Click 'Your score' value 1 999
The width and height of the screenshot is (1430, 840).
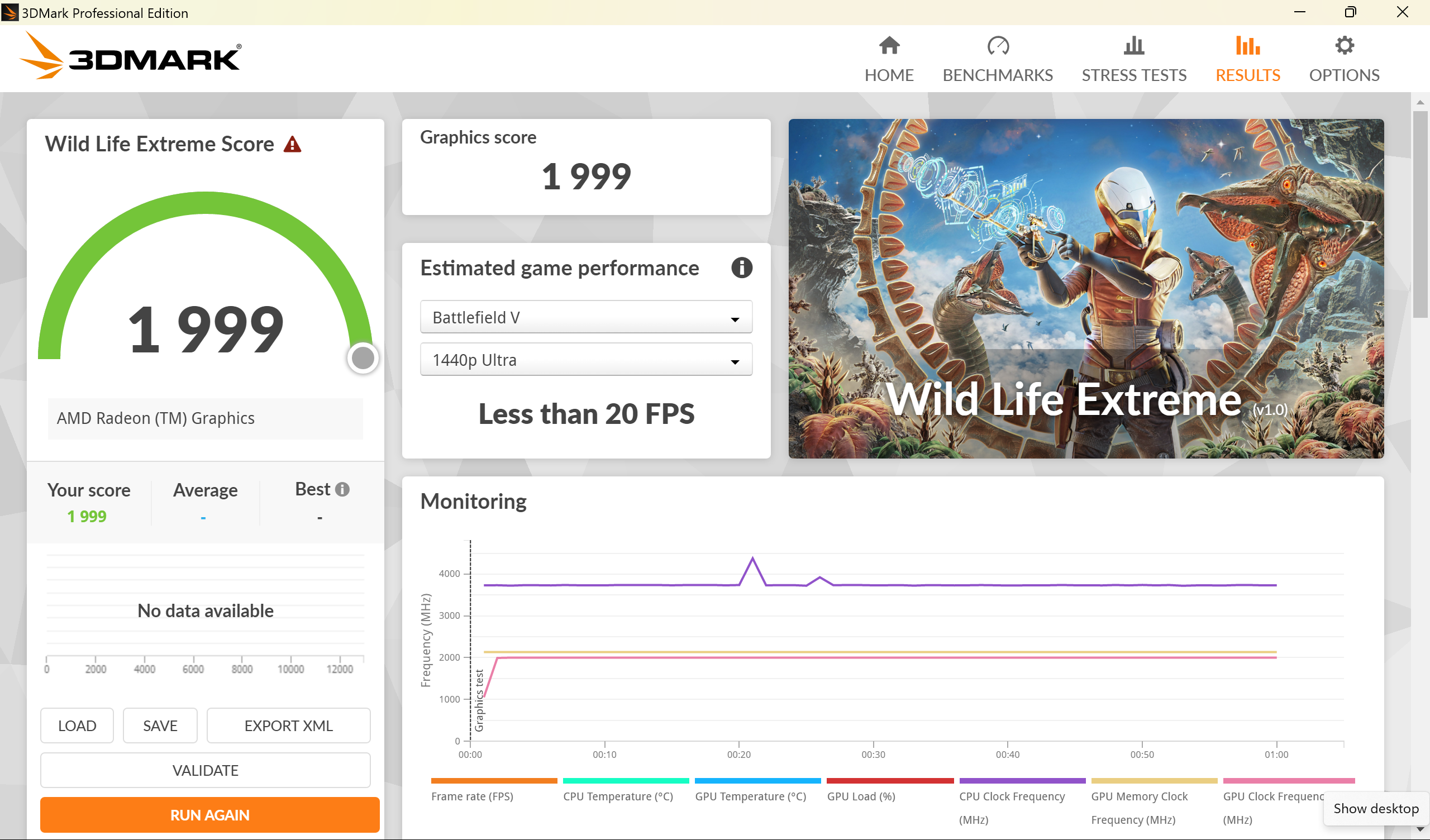[x=87, y=516]
